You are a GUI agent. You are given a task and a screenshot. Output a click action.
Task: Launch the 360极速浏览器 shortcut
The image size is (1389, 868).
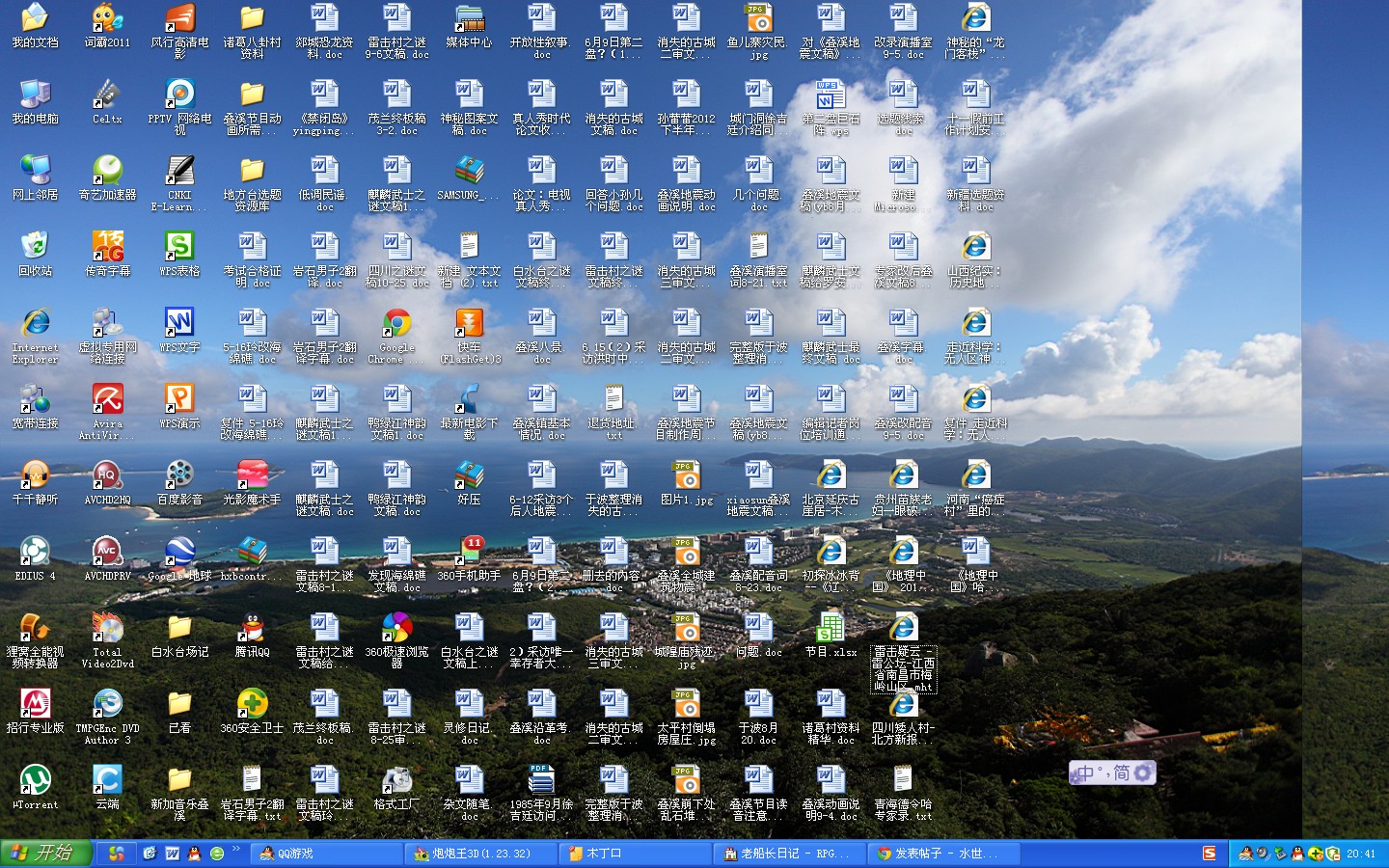(x=396, y=640)
